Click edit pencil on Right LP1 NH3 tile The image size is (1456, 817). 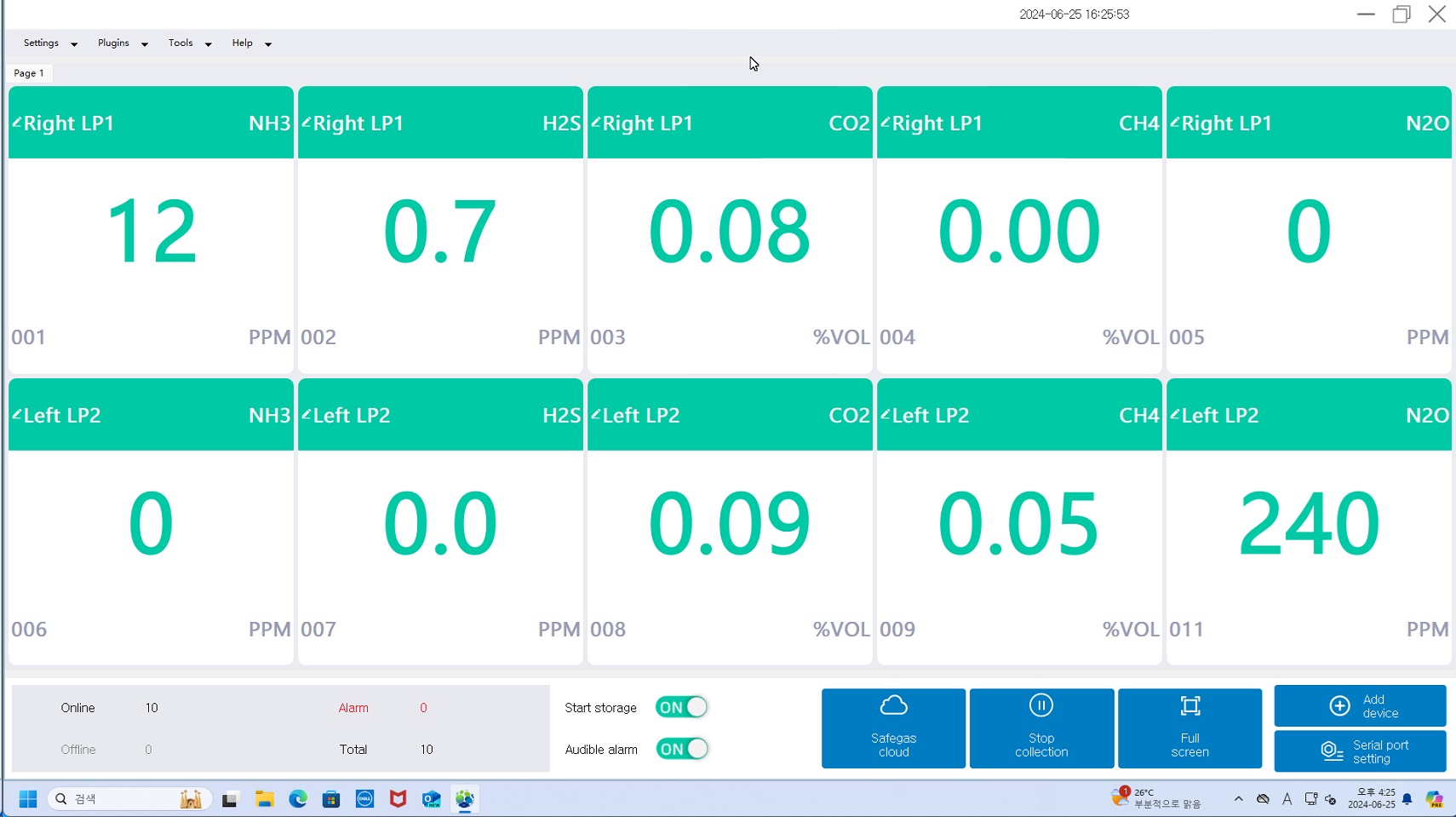click(17, 123)
